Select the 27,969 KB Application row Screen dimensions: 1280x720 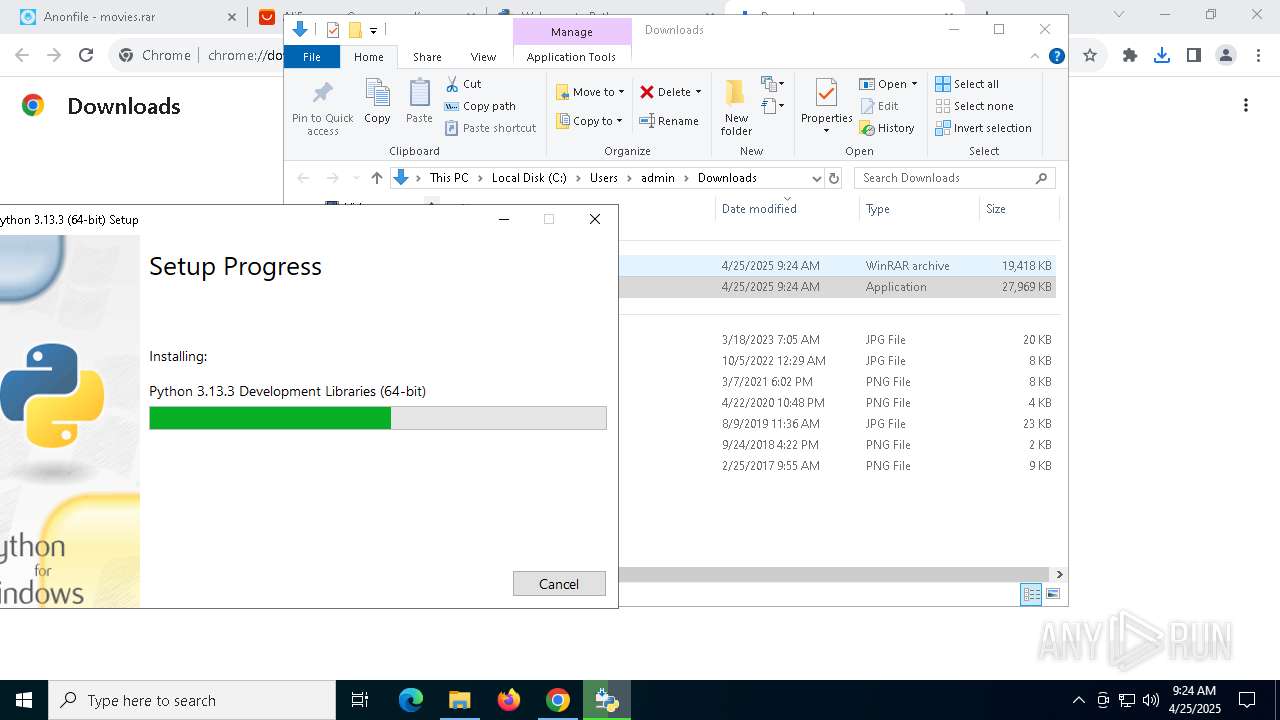837,287
